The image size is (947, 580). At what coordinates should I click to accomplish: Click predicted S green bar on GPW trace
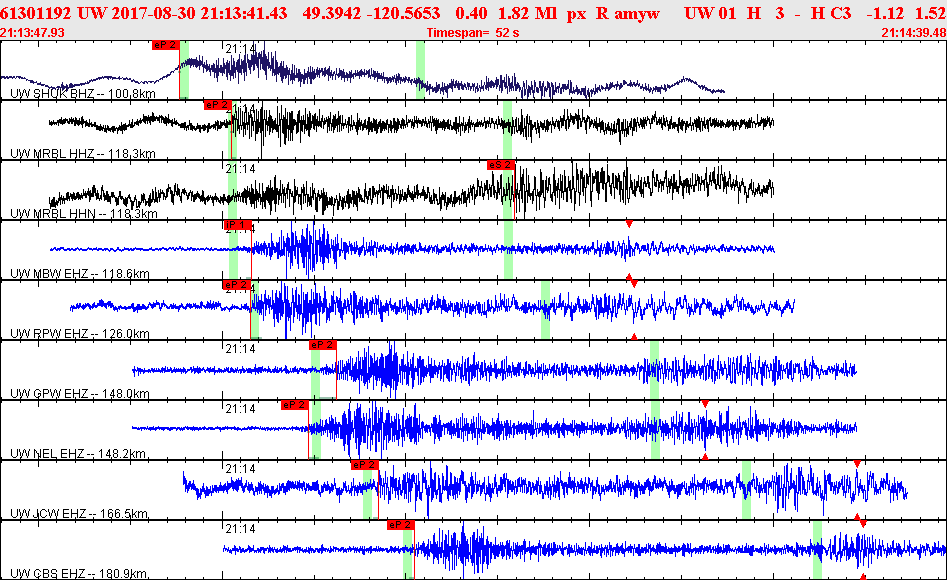tap(654, 369)
